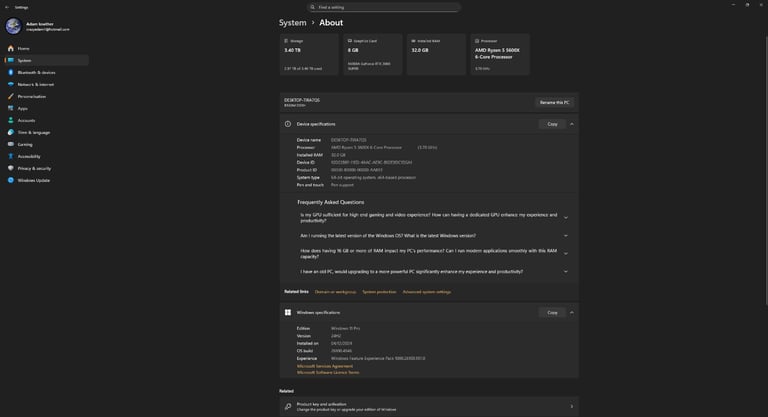Click the magnifier icon in the search box
The width and height of the screenshot is (768, 417).
point(312,7)
